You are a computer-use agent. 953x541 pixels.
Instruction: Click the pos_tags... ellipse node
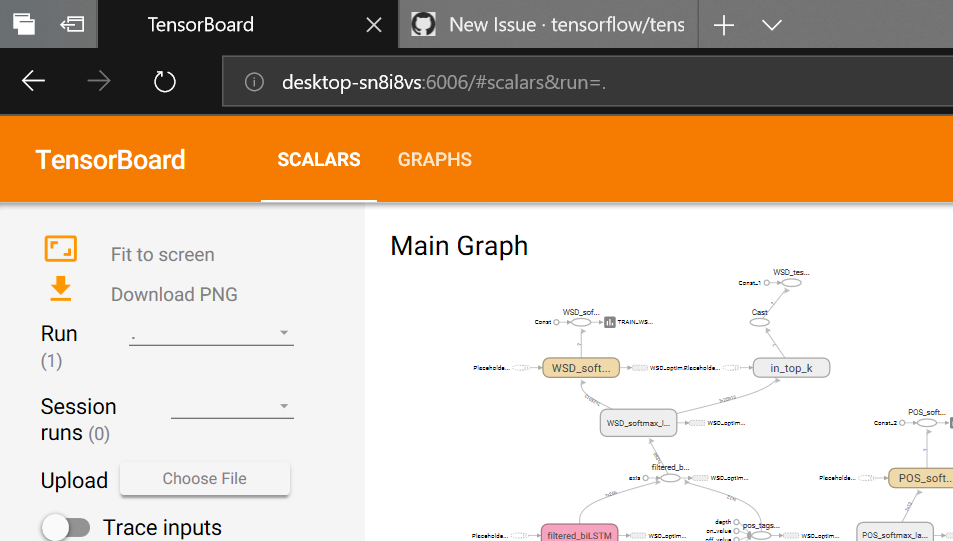[761, 536]
